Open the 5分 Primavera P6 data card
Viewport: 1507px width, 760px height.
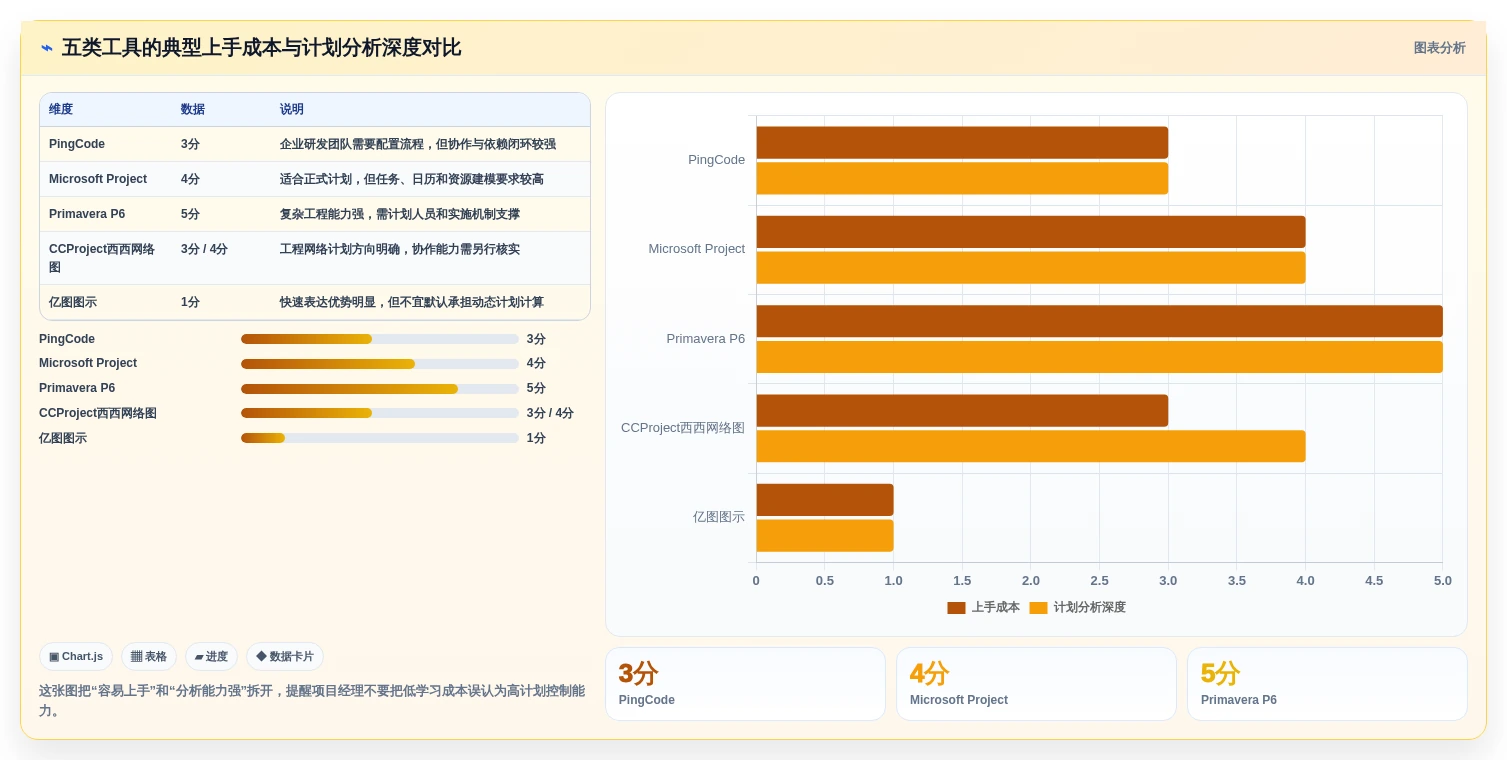[x=1327, y=684]
